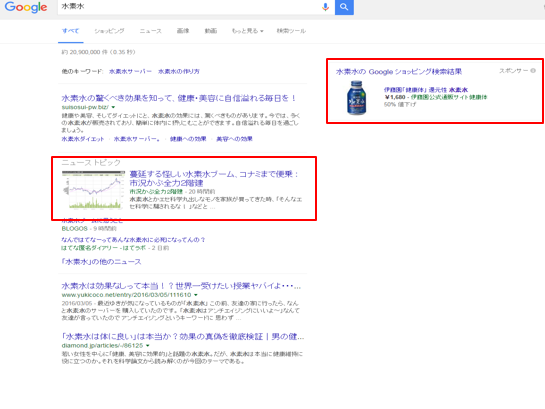Open the 検索ツール option
Viewport: 545px width, 409px height.
(x=291, y=31)
